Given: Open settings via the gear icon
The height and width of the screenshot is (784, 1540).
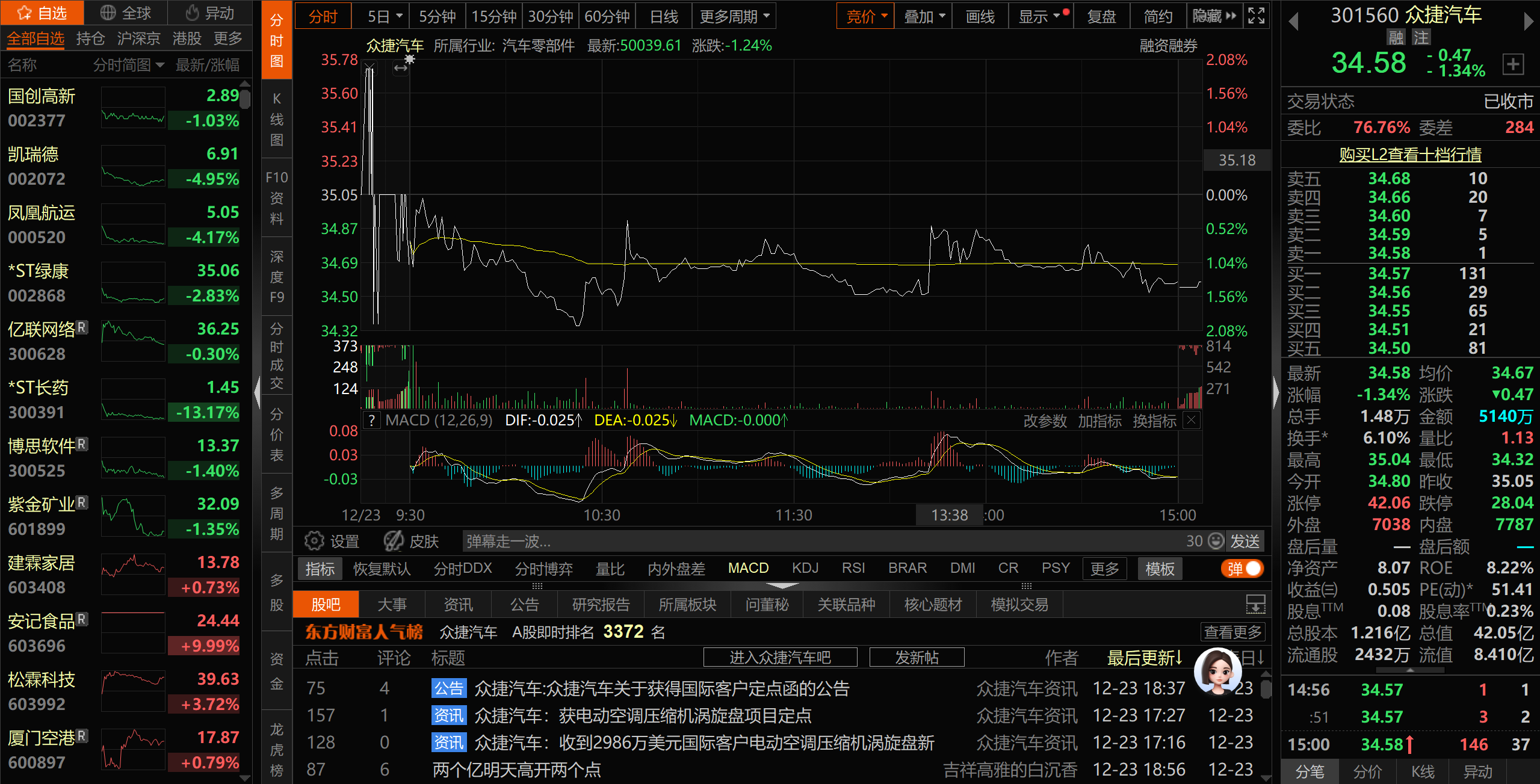Looking at the screenshot, I should [x=314, y=541].
